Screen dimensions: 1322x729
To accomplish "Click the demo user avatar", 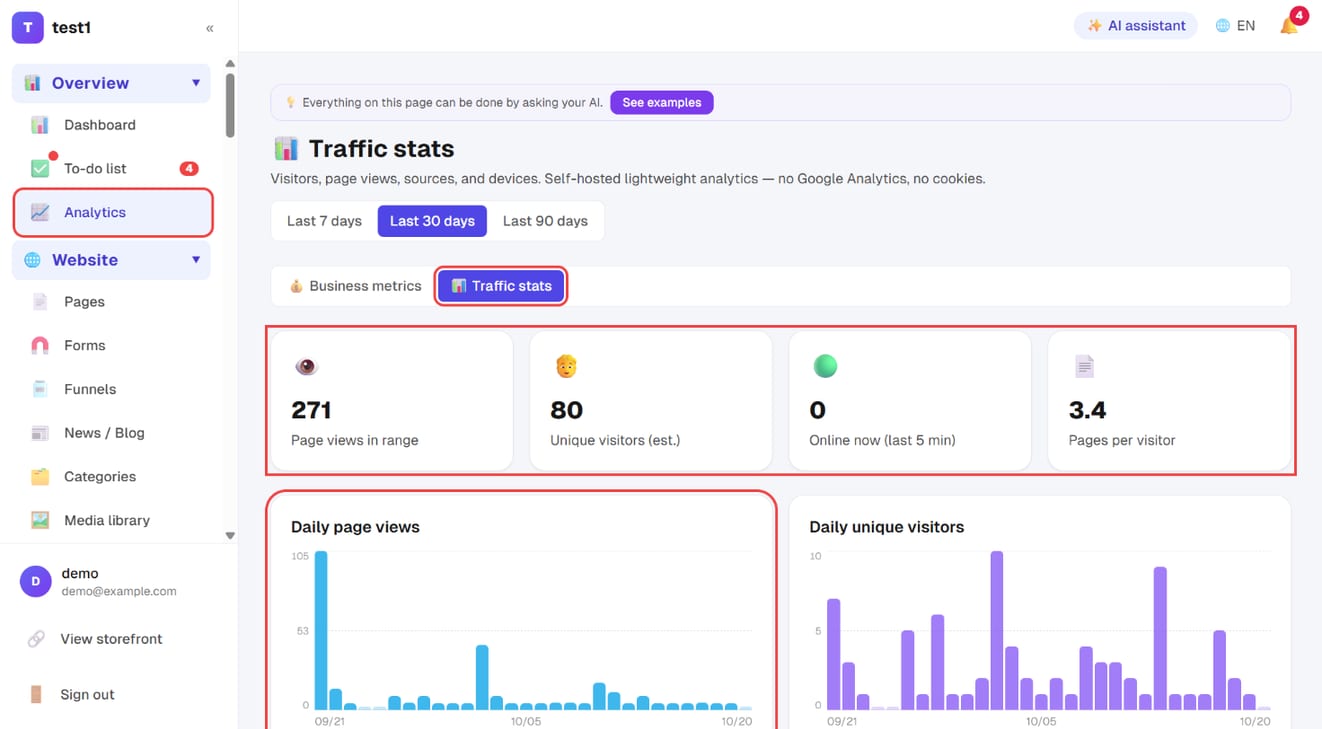I will pos(36,581).
